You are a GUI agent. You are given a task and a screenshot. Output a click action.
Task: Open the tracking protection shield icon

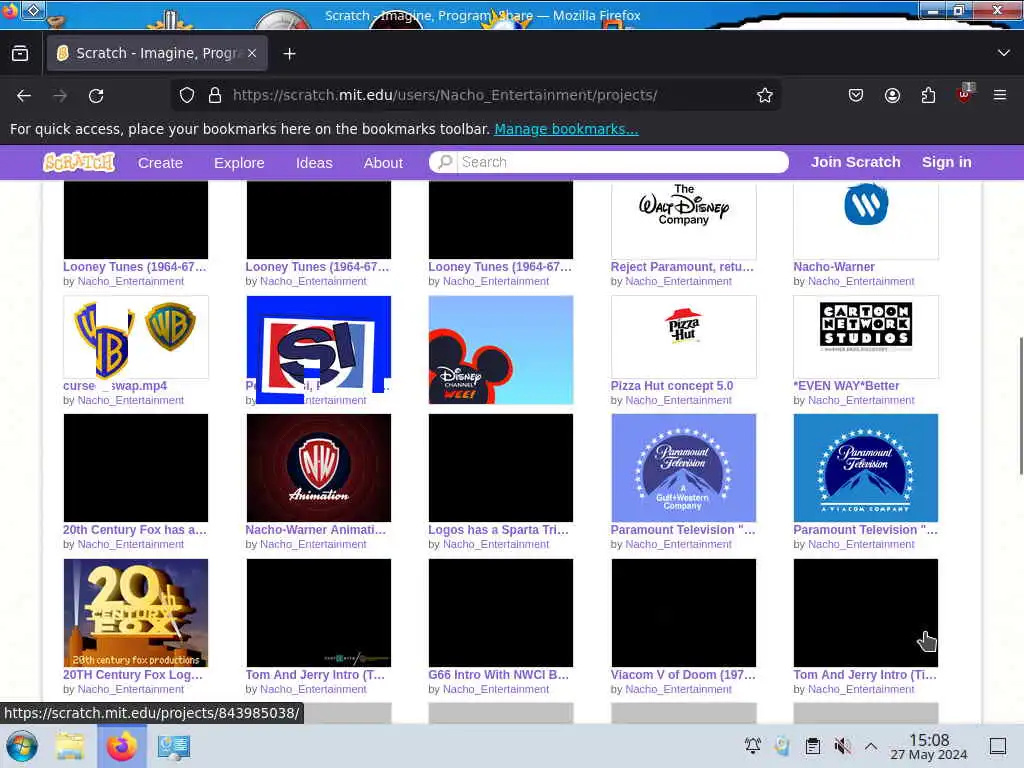(187, 95)
